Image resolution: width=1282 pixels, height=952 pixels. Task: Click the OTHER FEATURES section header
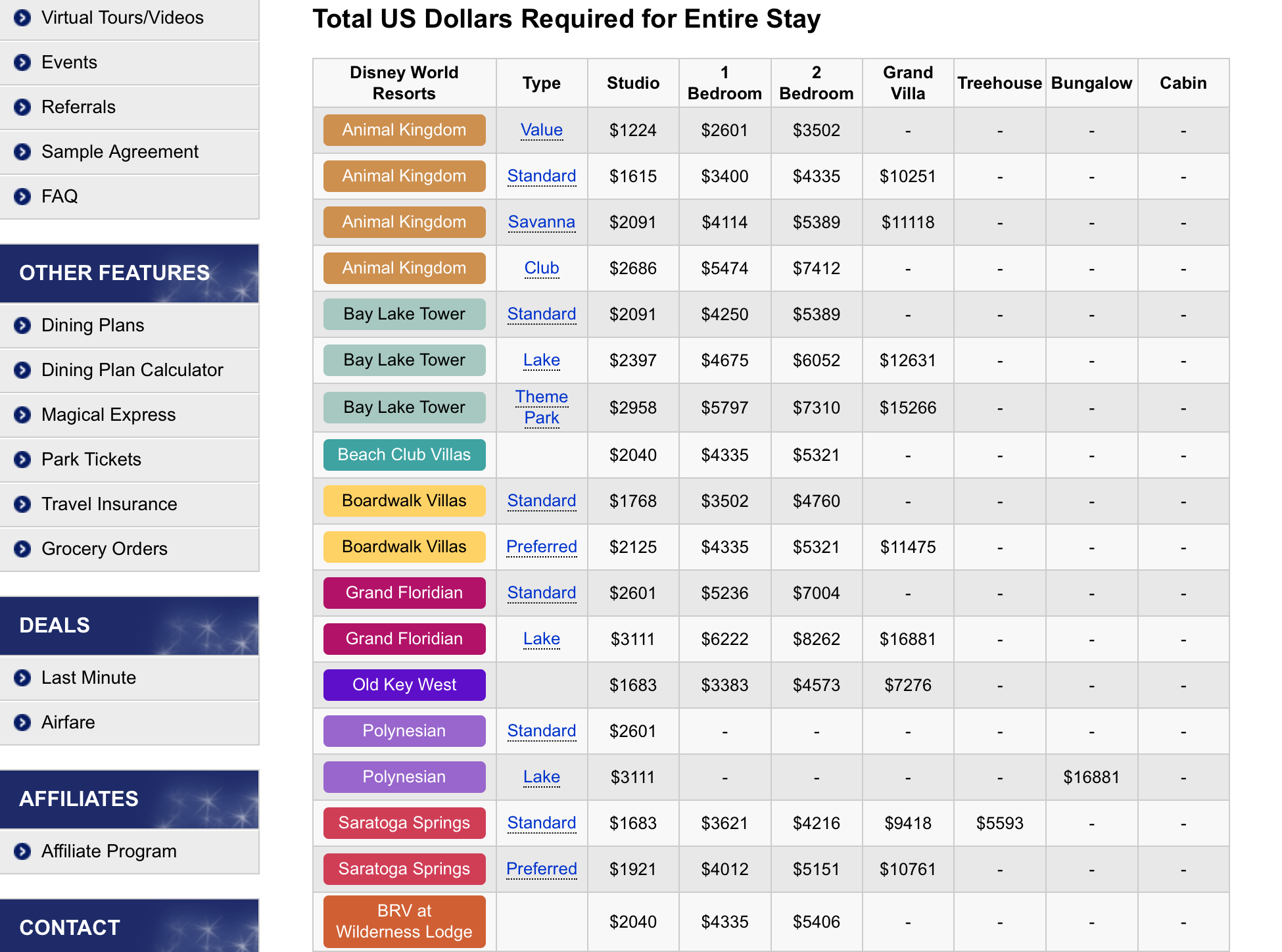tap(130, 274)
